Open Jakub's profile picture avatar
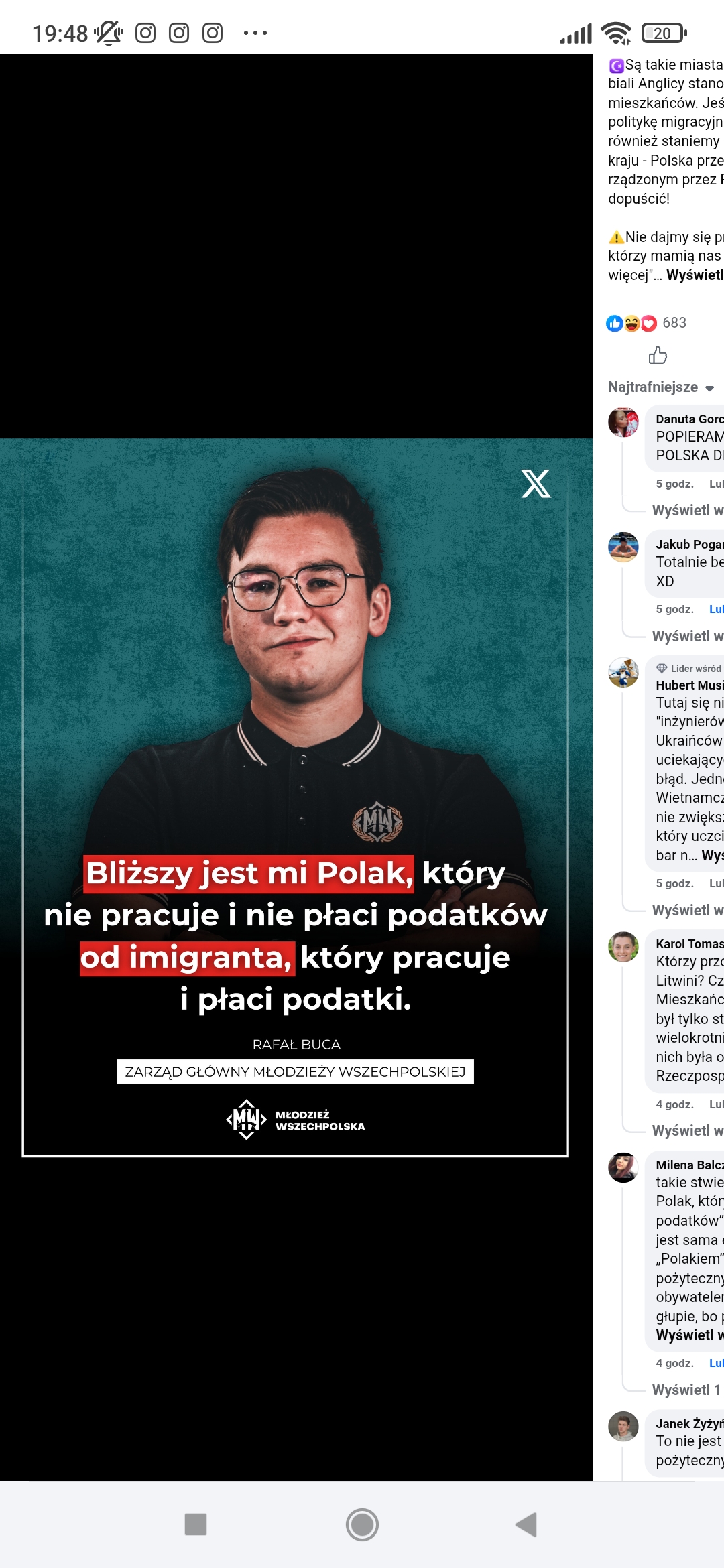The height and width of the screenshot is (1568, 724). tap(623, 547)
